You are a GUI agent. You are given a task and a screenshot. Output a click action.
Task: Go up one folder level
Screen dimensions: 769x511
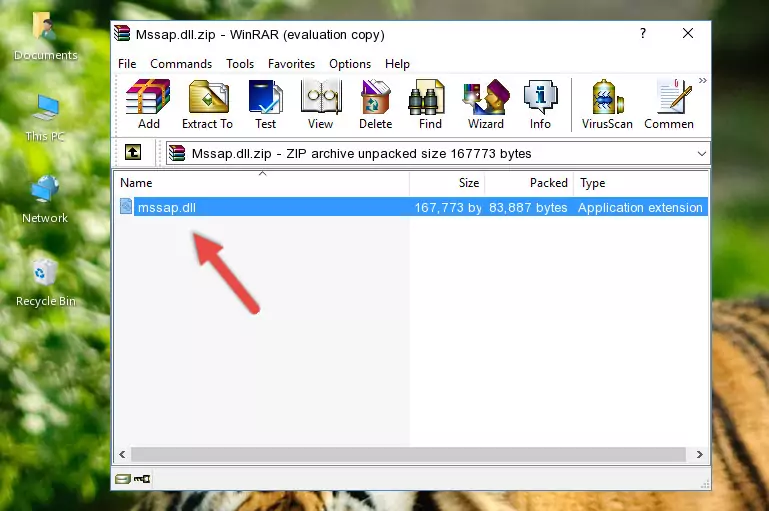132,153
